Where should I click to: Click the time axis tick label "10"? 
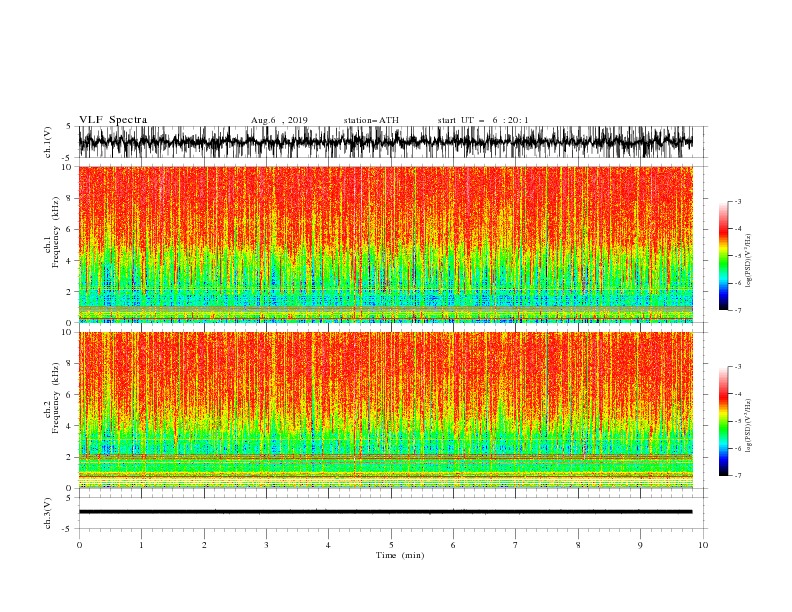click(703, 545)
